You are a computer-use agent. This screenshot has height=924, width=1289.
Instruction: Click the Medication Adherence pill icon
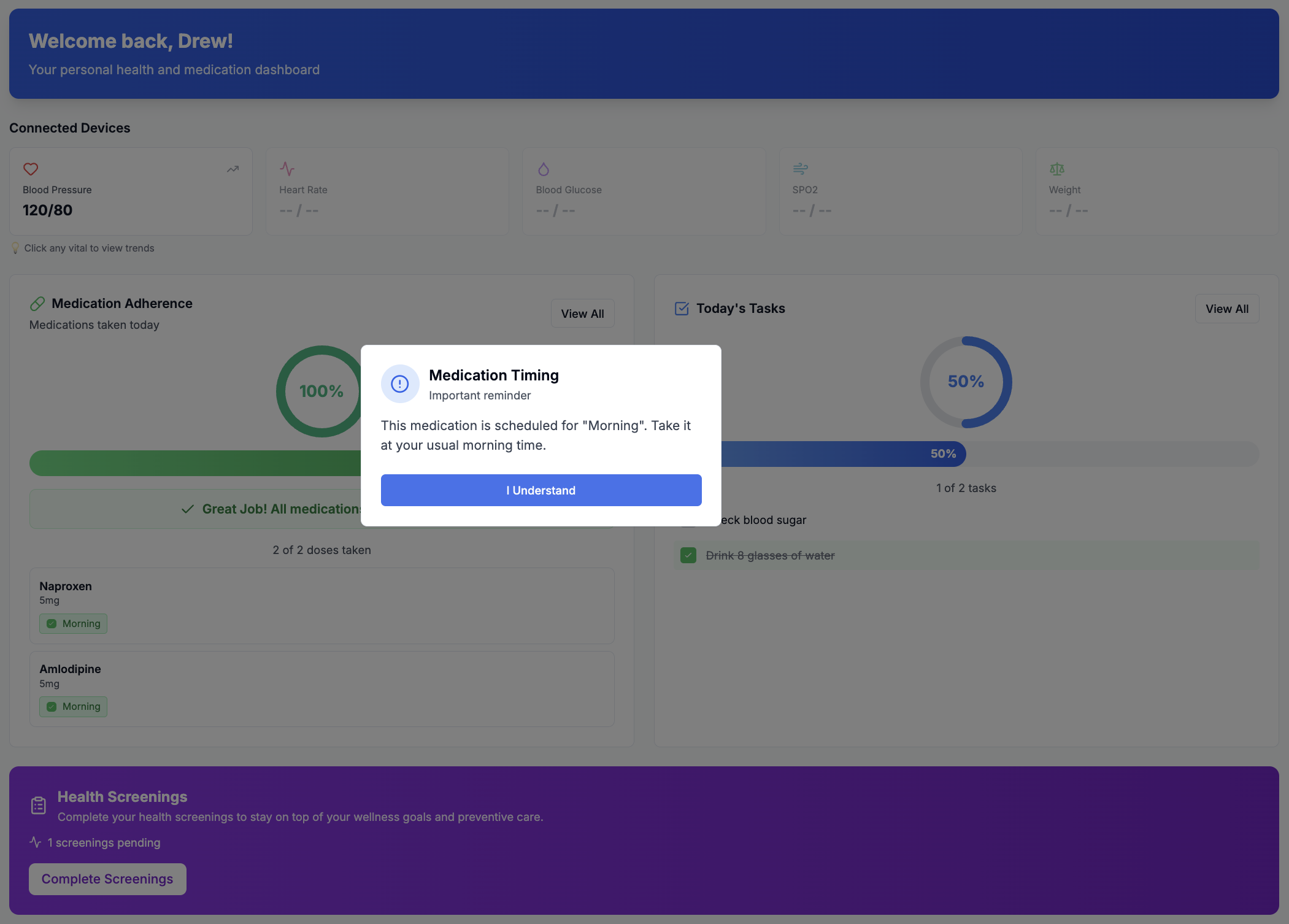[37, 303]
